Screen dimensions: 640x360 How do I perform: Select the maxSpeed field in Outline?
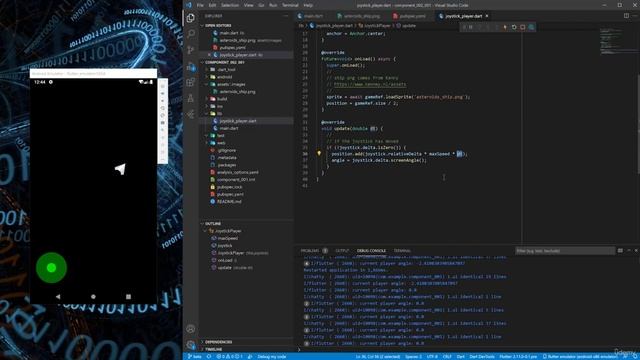tap(227, 238)
